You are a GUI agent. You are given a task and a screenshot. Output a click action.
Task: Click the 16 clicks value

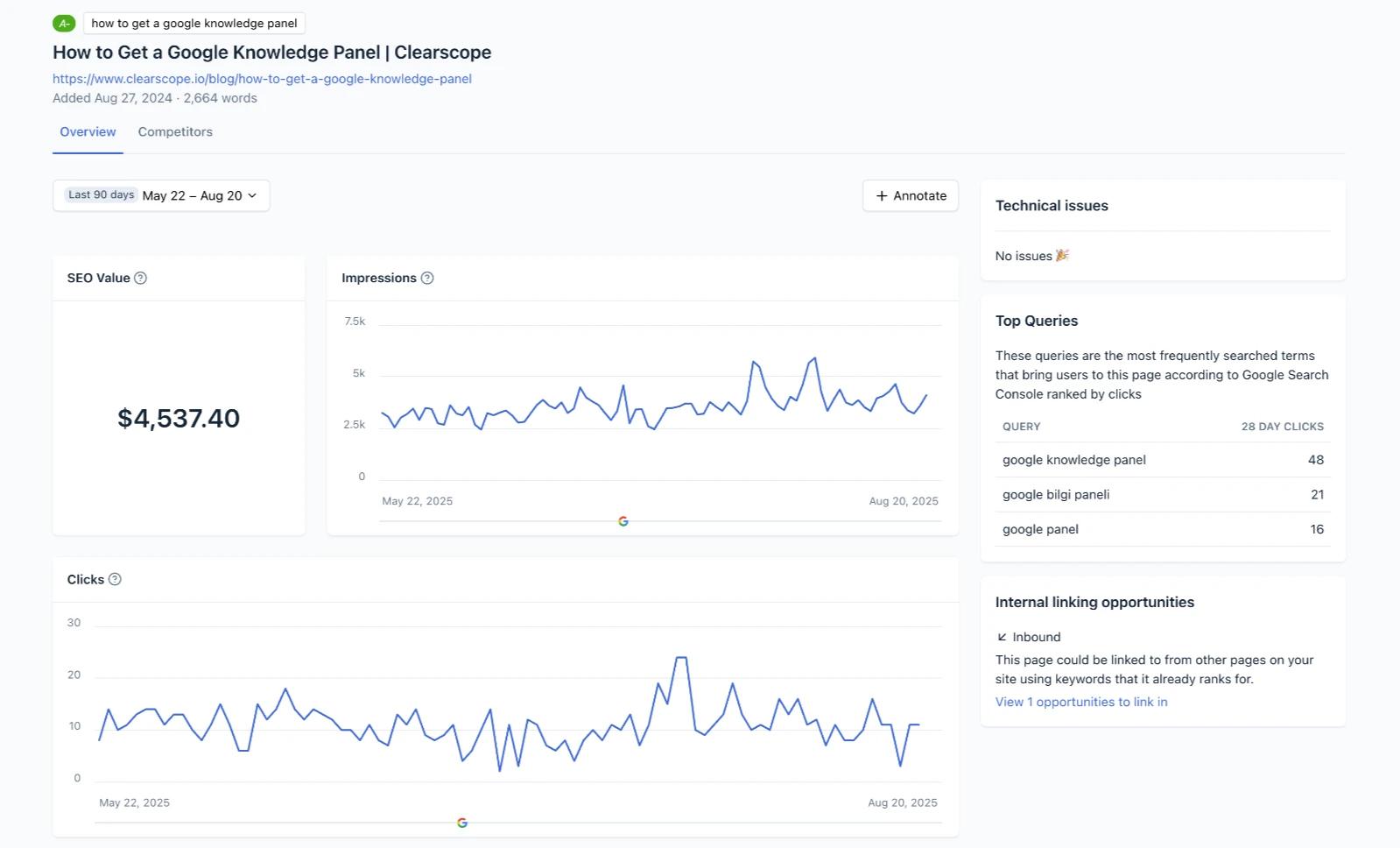pyautogui.click(x=1317, y=529)
